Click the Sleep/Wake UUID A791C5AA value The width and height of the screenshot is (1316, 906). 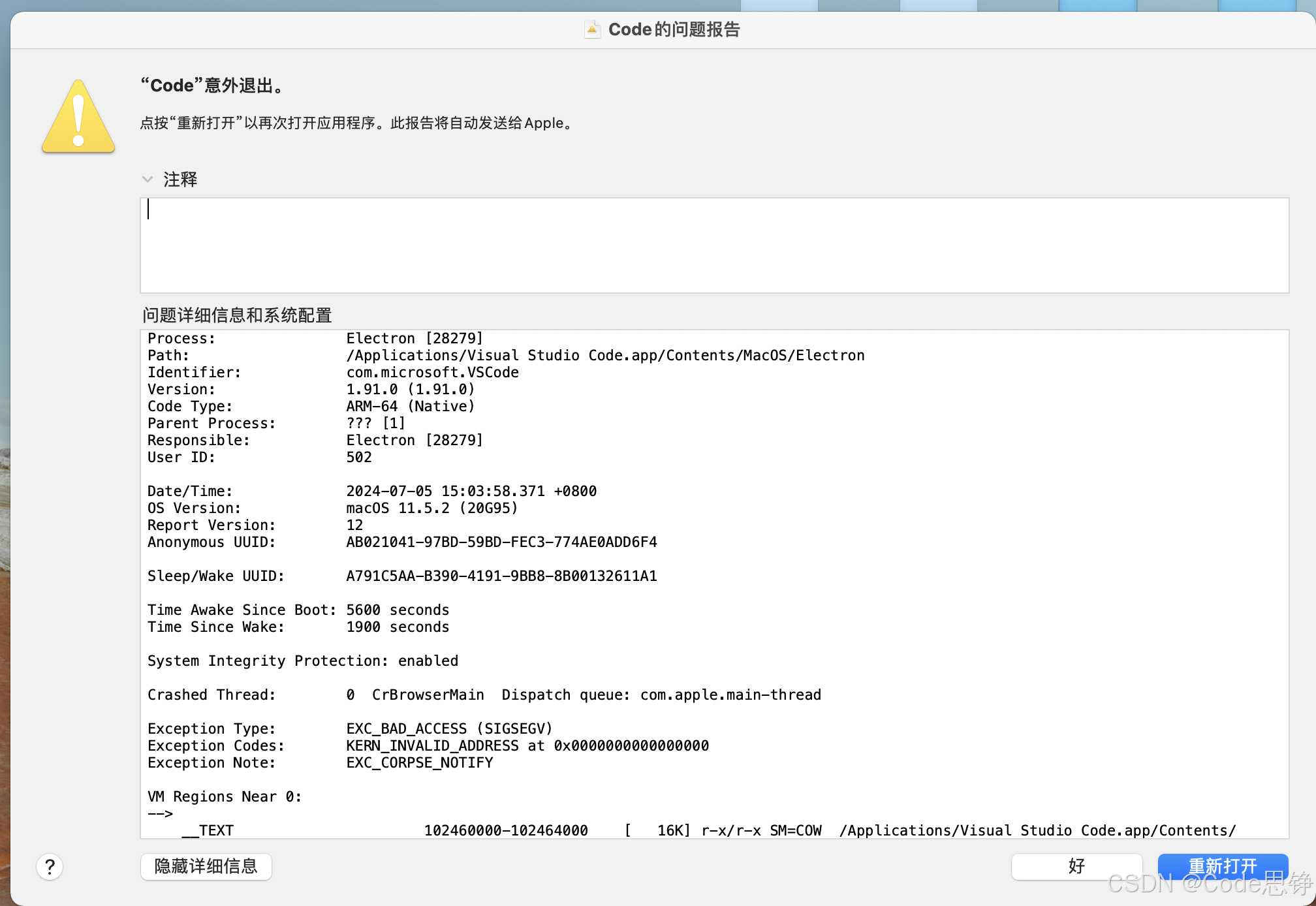pos(501,576)
